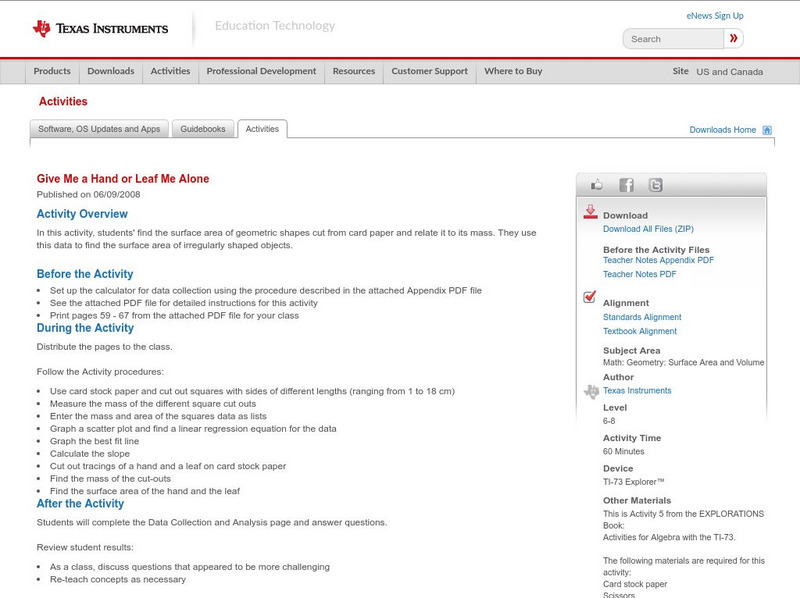Click the After the Activity heading
This screenshot has height=598, width=800.
pos(80,504)
